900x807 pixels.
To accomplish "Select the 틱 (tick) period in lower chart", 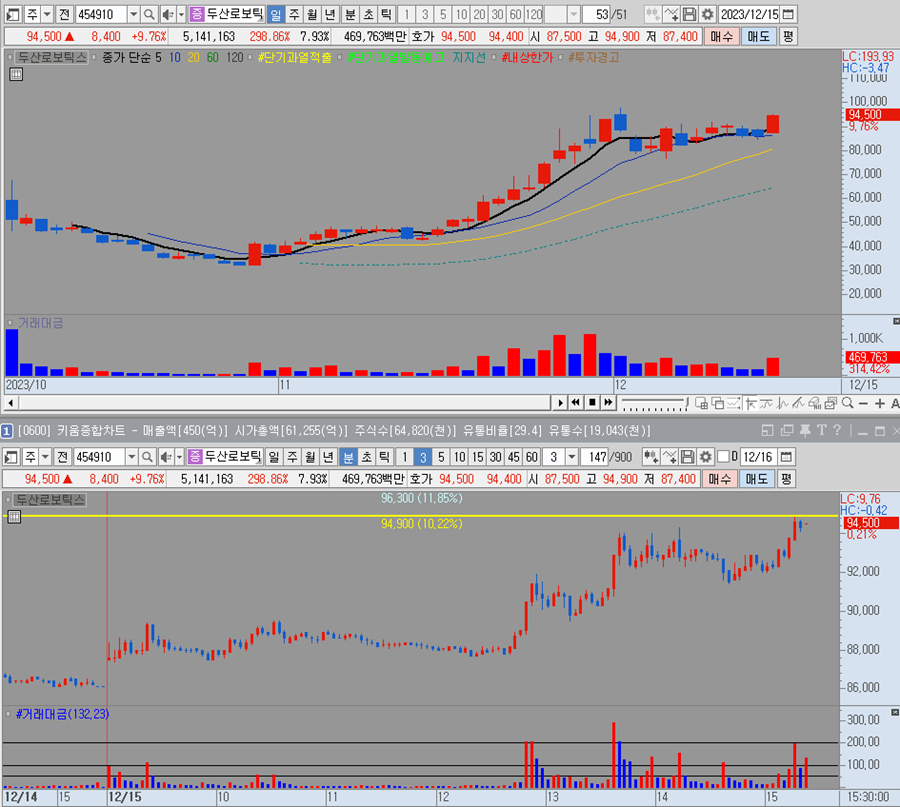I will tap(385, 457).
